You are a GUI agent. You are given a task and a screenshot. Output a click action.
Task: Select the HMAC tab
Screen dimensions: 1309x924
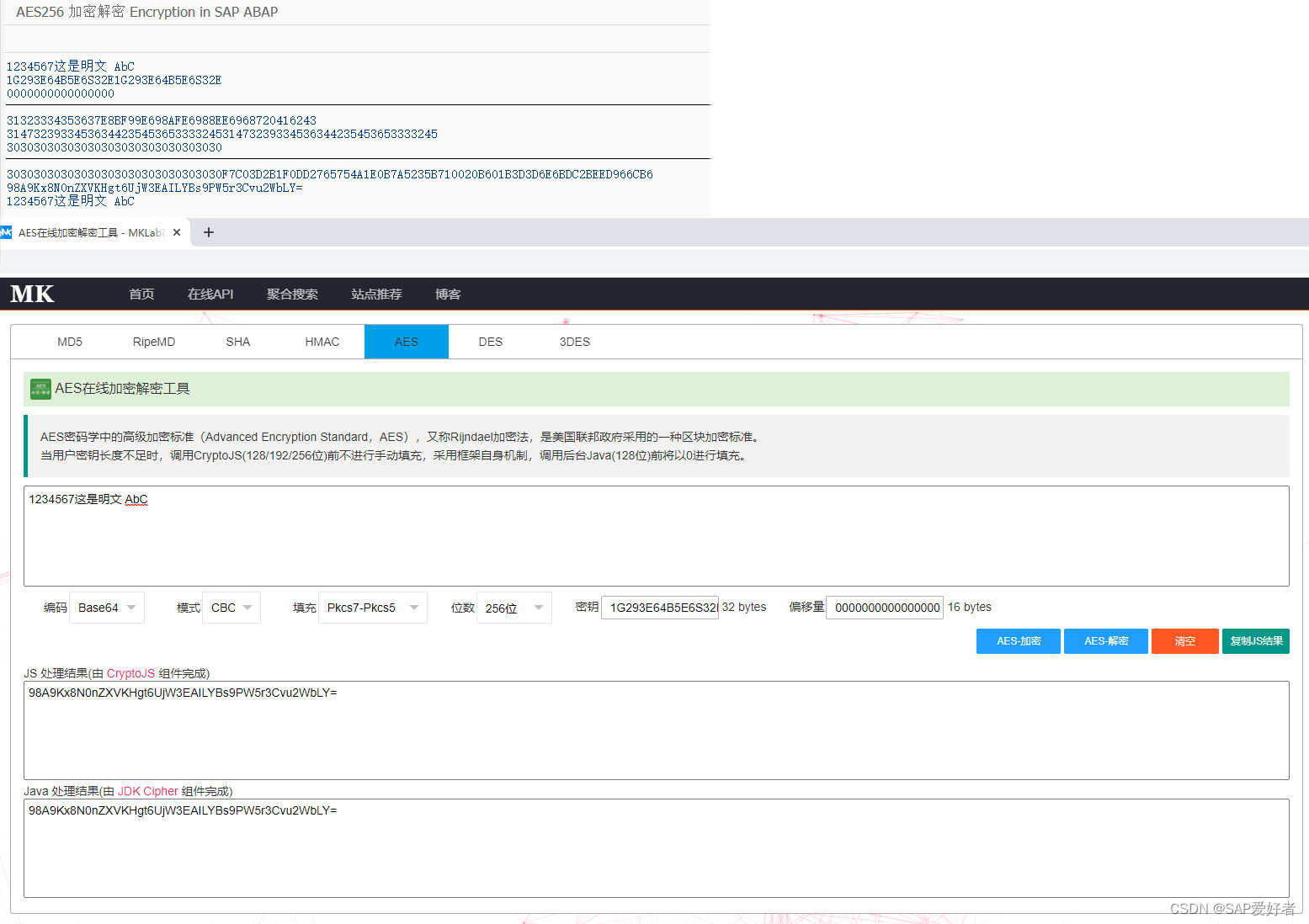(x=322, y=341)
